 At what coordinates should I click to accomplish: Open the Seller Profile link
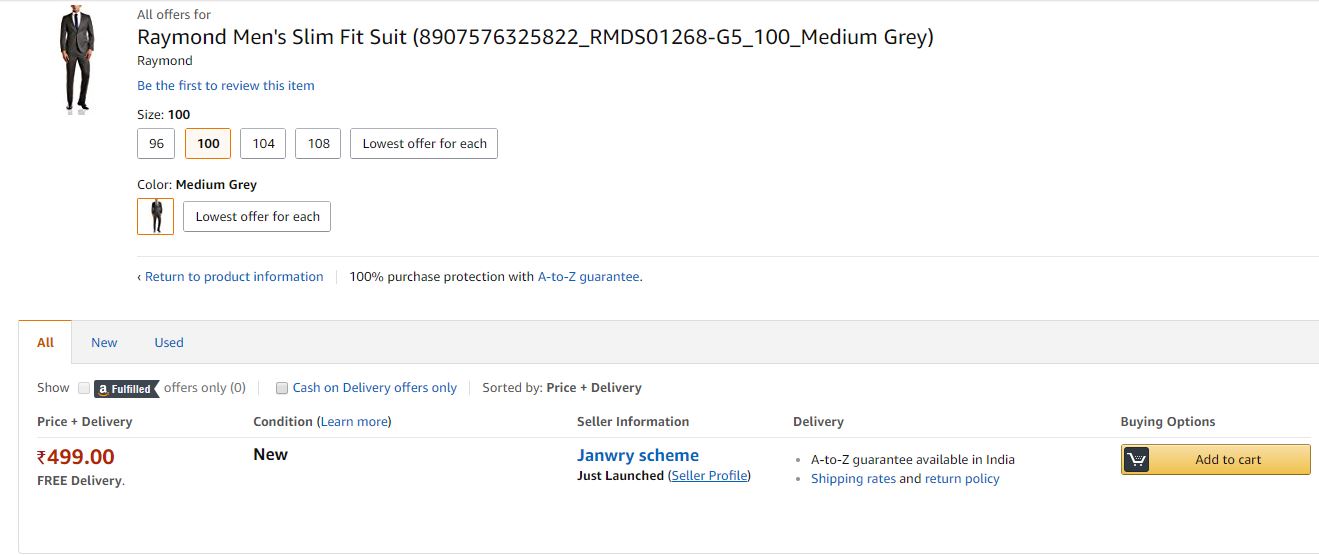709,476
